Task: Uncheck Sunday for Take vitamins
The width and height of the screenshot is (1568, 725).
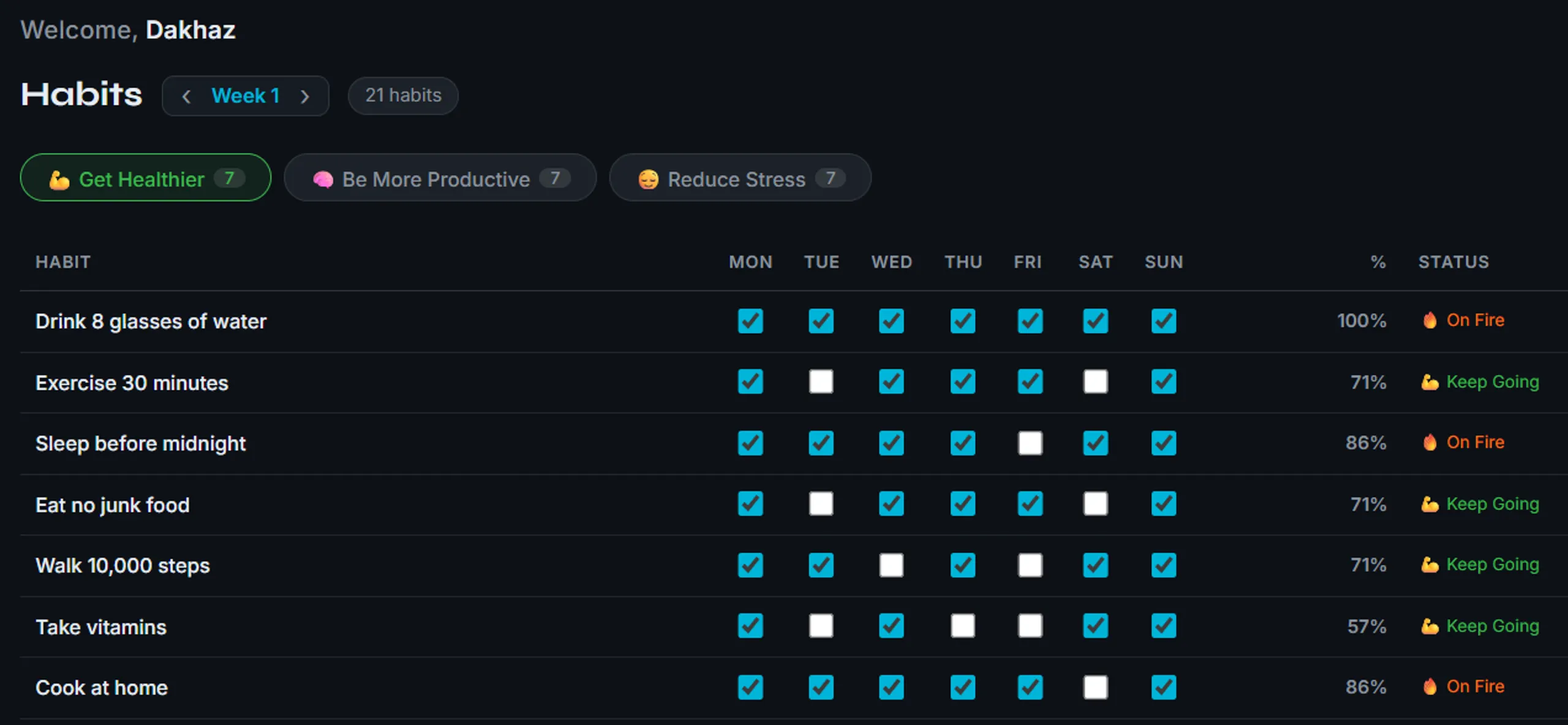Action: (x=1164, y=626)
